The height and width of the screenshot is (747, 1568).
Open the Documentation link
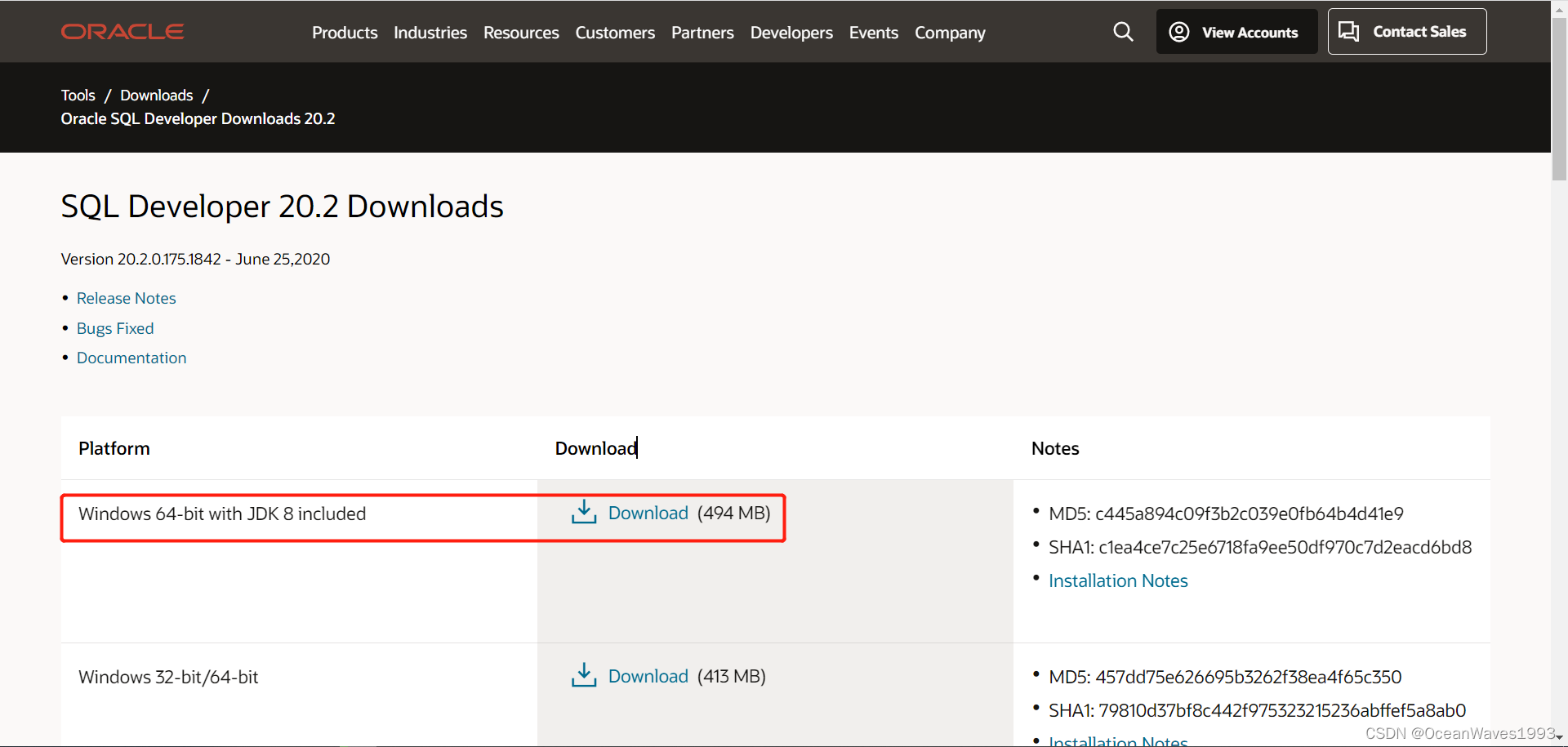pos(131,358)
